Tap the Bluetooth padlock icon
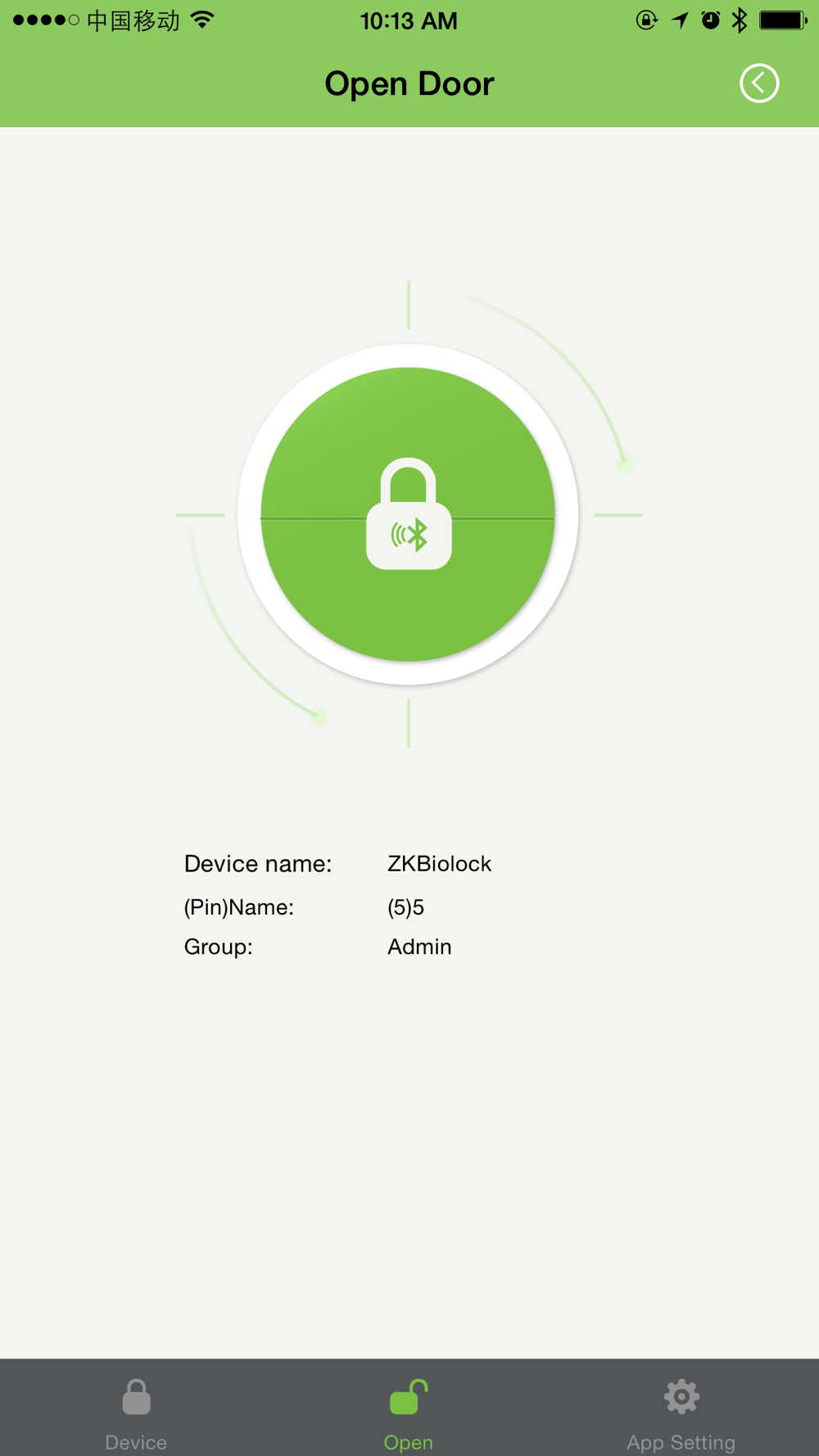Image resolution: width=819 pixels, height=1456 pixels. (x=409, y=513)
